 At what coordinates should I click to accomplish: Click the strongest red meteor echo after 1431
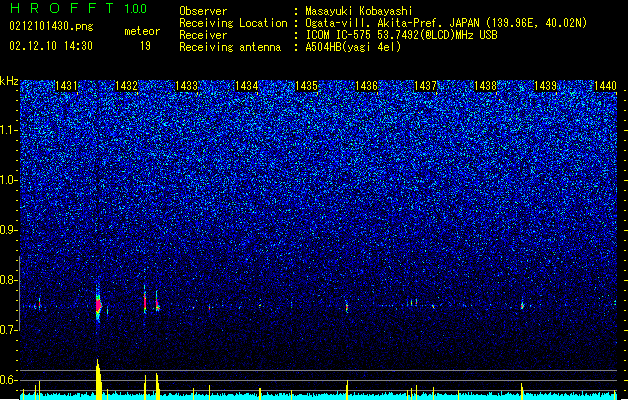pyautogui.click(x=98, y=306)
